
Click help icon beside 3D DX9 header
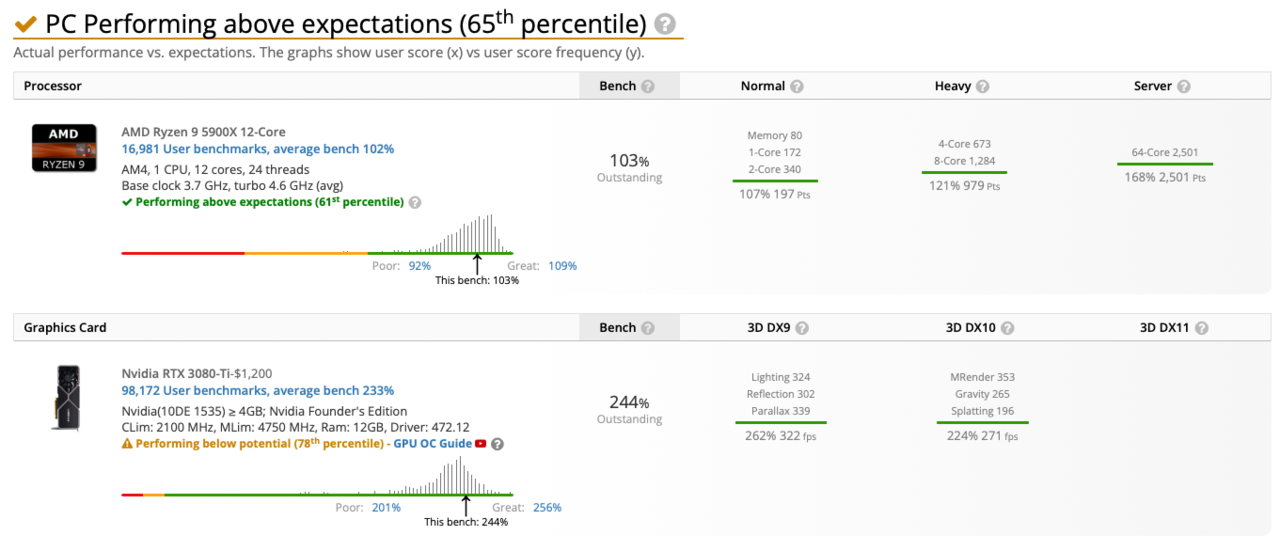click(x=802, y=328)
